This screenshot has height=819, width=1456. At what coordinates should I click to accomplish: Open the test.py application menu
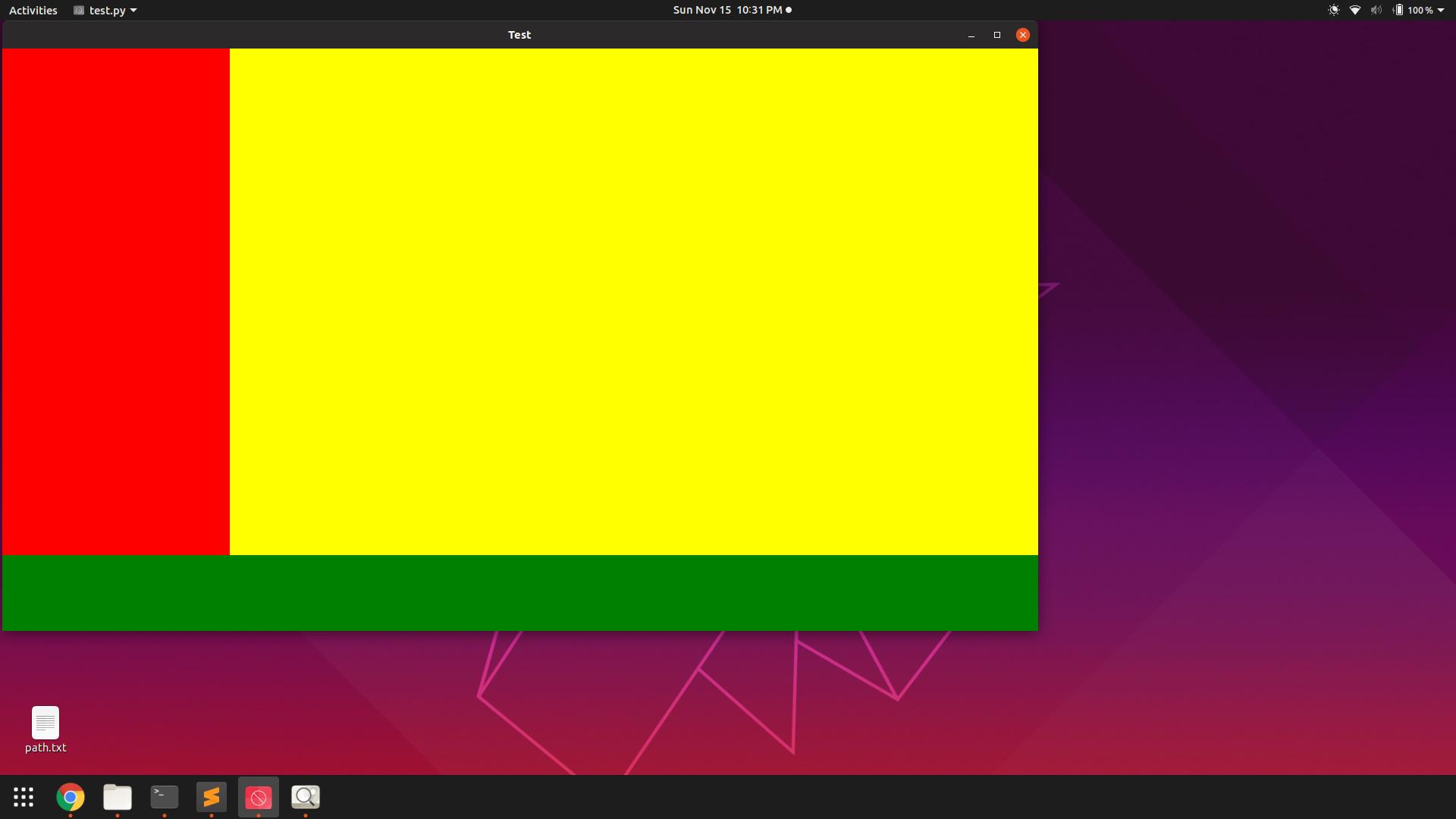pyautogui.click(x=105, y=10)
